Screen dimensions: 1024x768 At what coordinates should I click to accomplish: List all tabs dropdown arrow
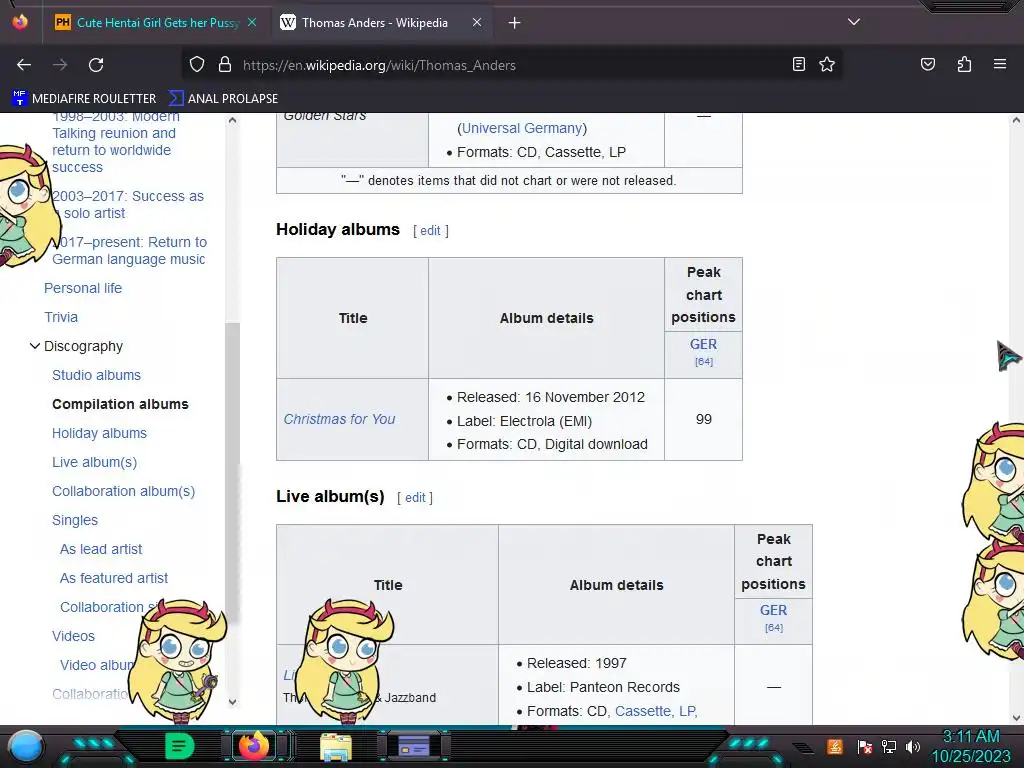pos(854,22)
